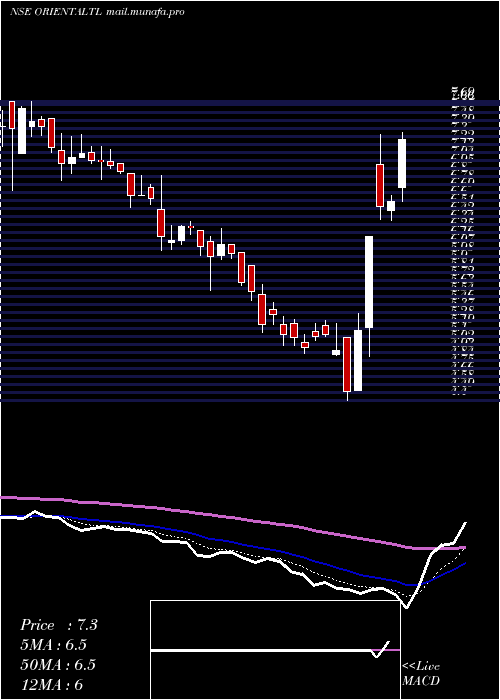Click the <<Live MACD label
The height and width of the screenshot is (700, 500).
click(421, 674)
